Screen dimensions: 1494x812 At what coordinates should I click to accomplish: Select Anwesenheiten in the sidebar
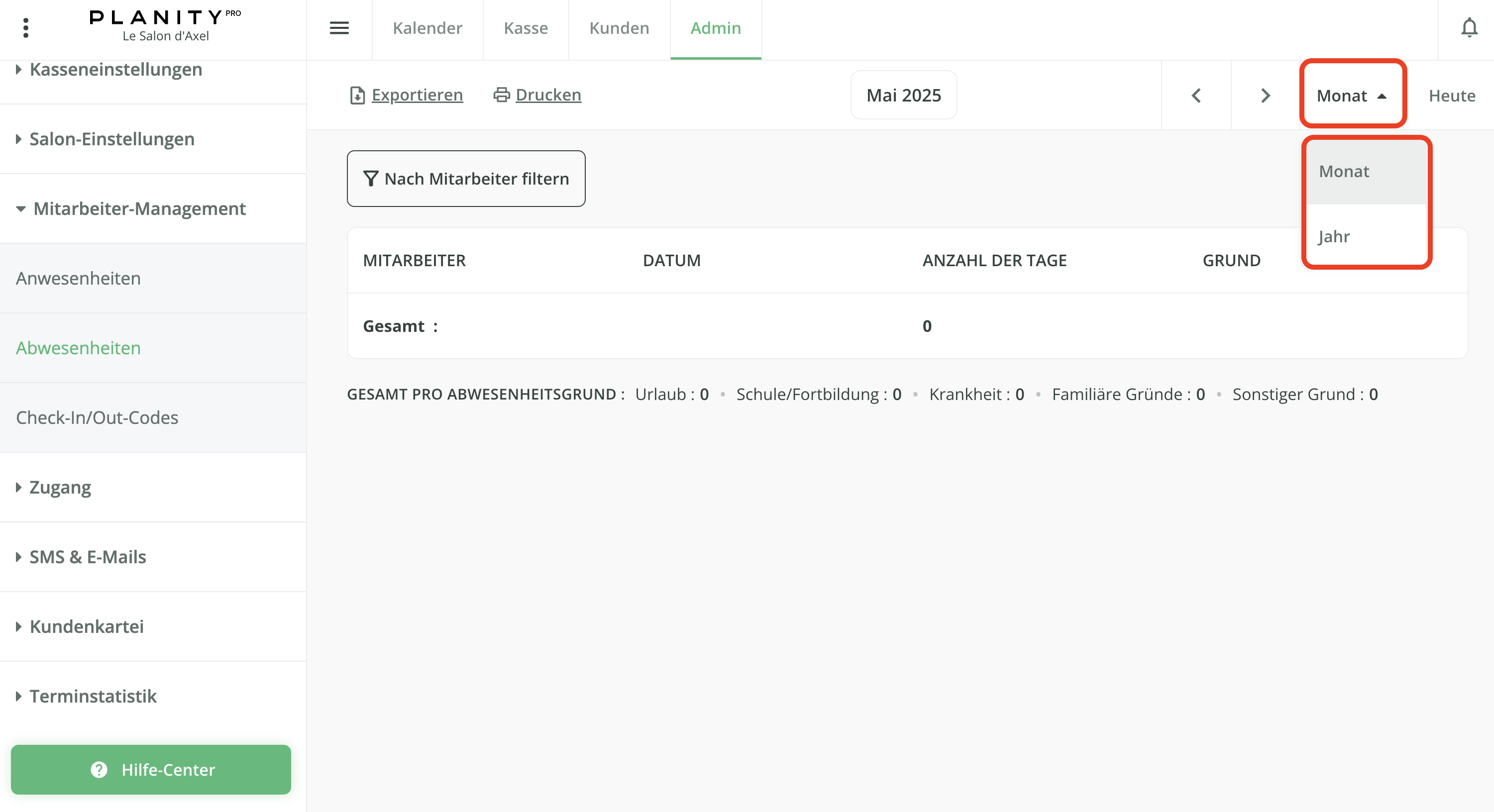pyautogui.click(x=78, y=278)
